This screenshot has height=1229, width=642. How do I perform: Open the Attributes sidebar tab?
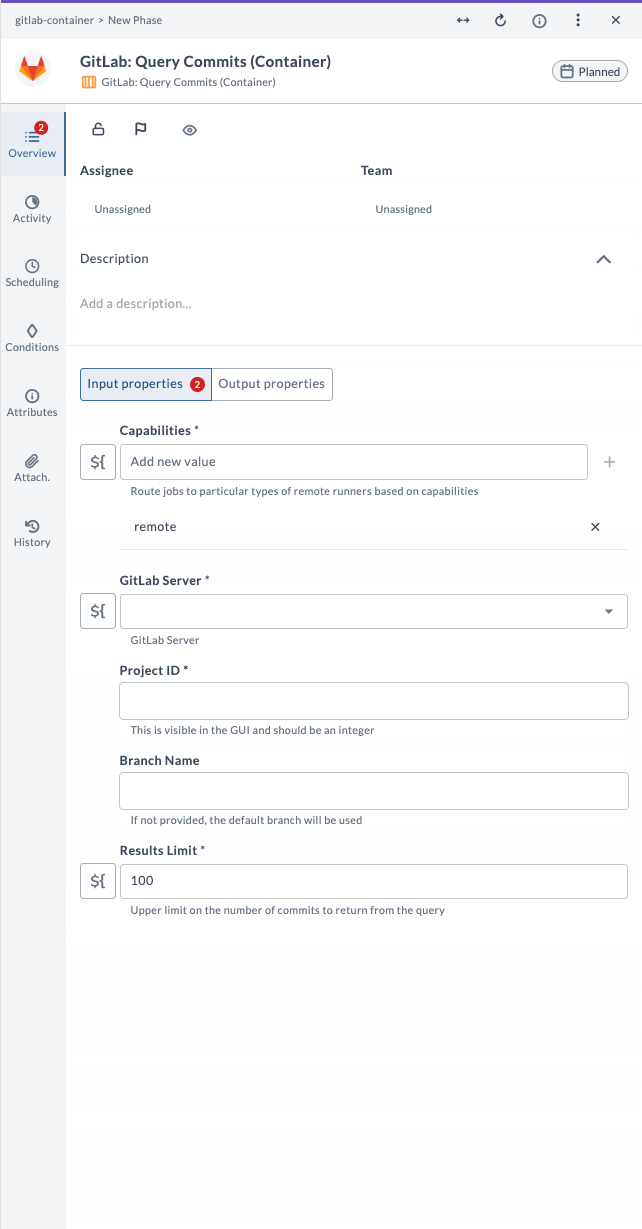tap(32, 403)
